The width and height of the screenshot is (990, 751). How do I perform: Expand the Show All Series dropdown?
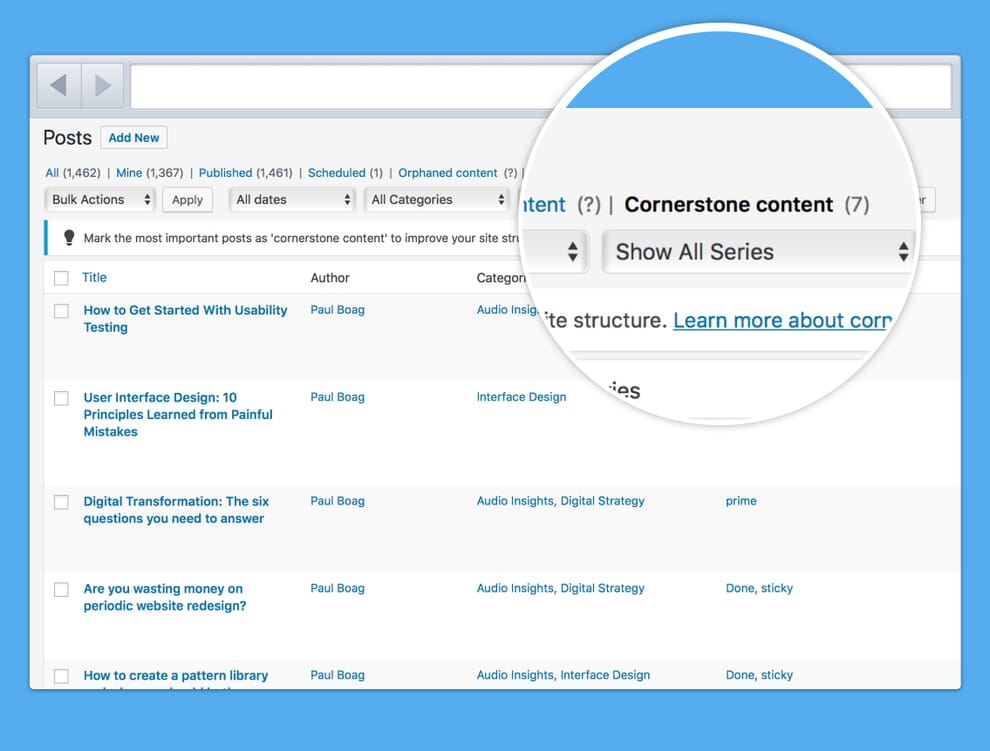pos(760,252)
